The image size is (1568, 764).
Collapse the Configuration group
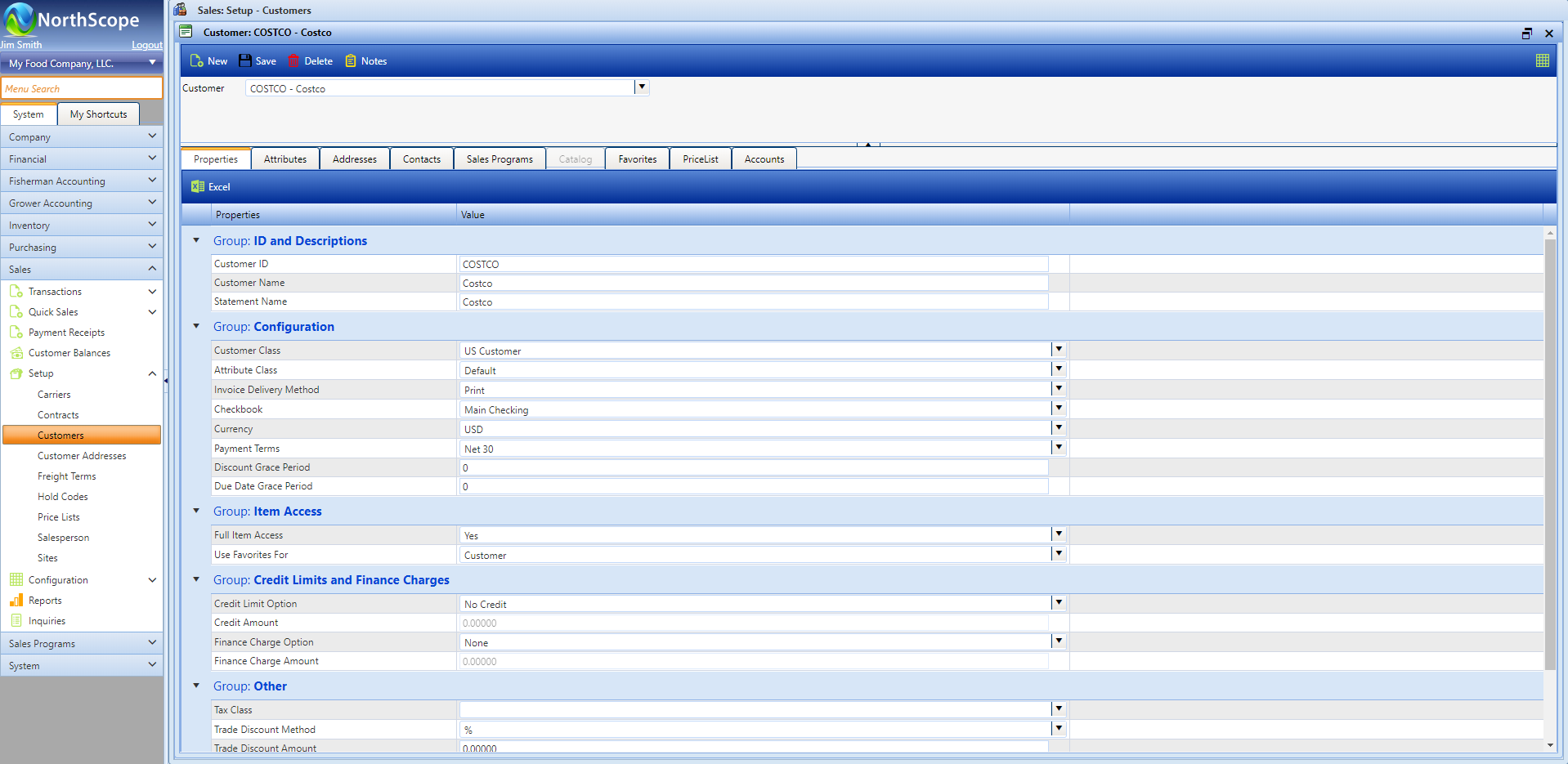(x=196, y=326)
